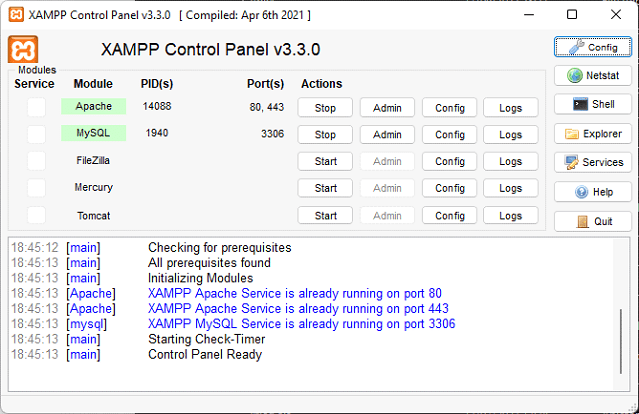The image size is (639, 414).
Task: Start the FileZilla module
Action: coord(325,162)
